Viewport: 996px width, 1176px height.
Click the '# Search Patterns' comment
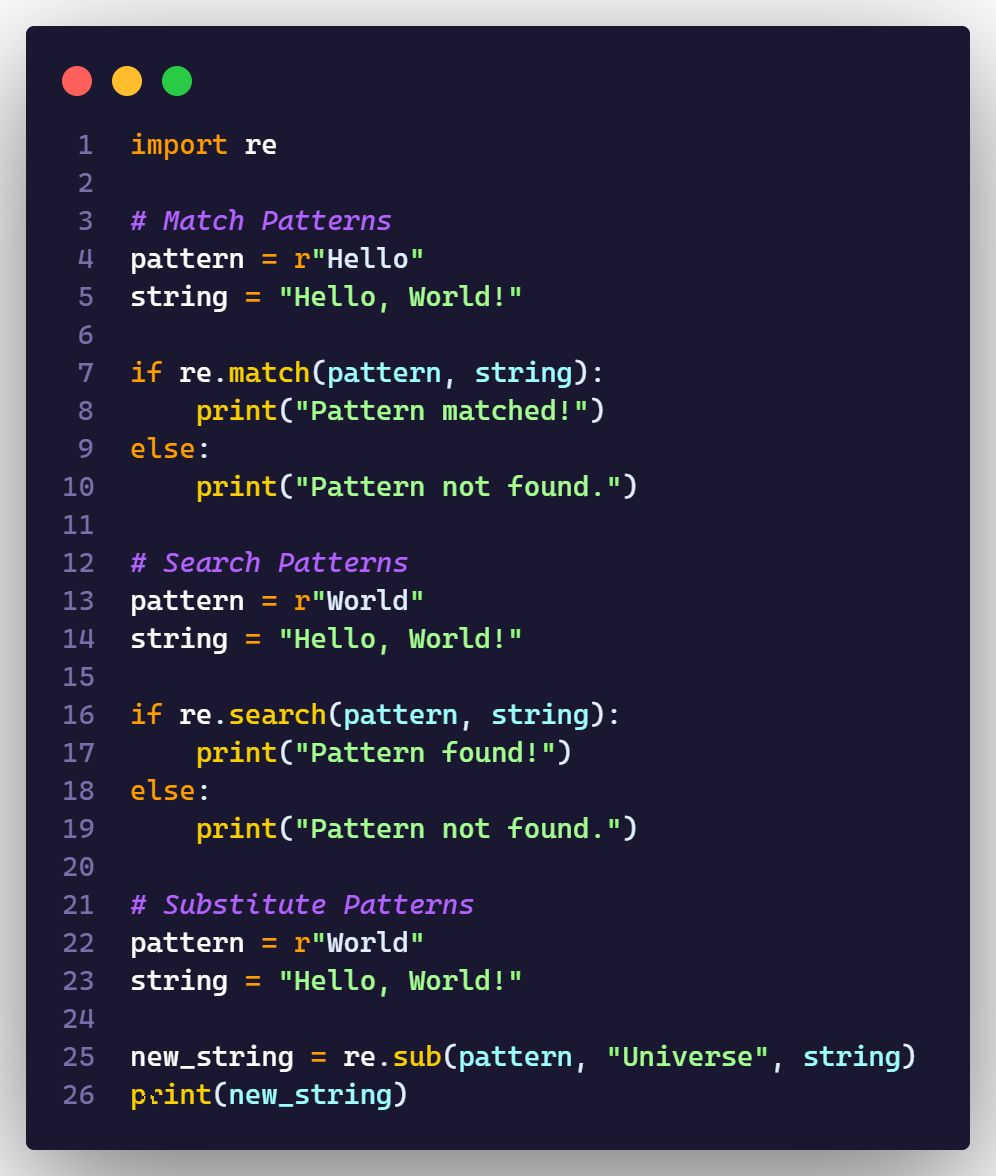point(269,563)
